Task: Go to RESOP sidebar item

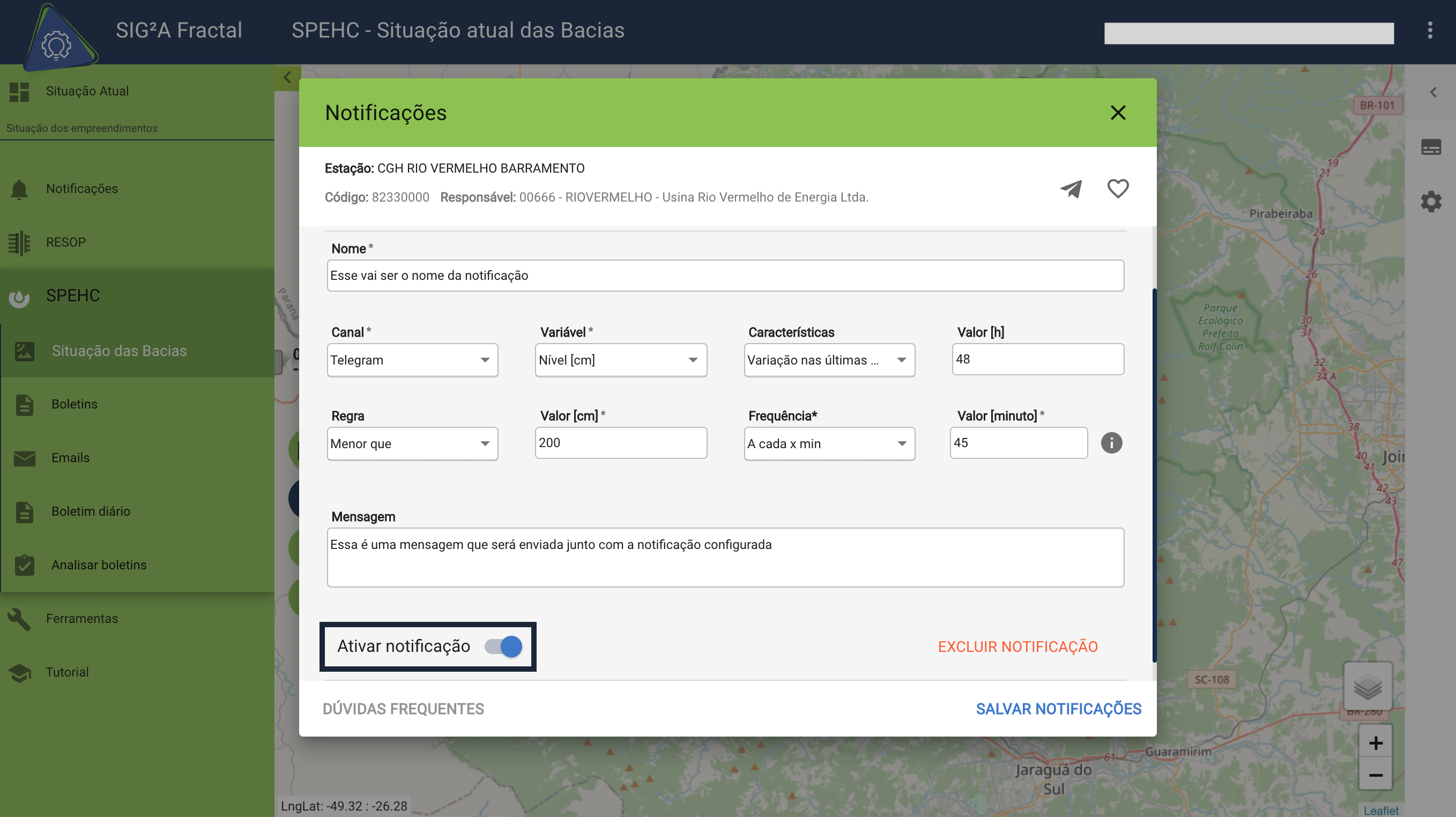Action: pyautogui.click(x=65, y=242)
